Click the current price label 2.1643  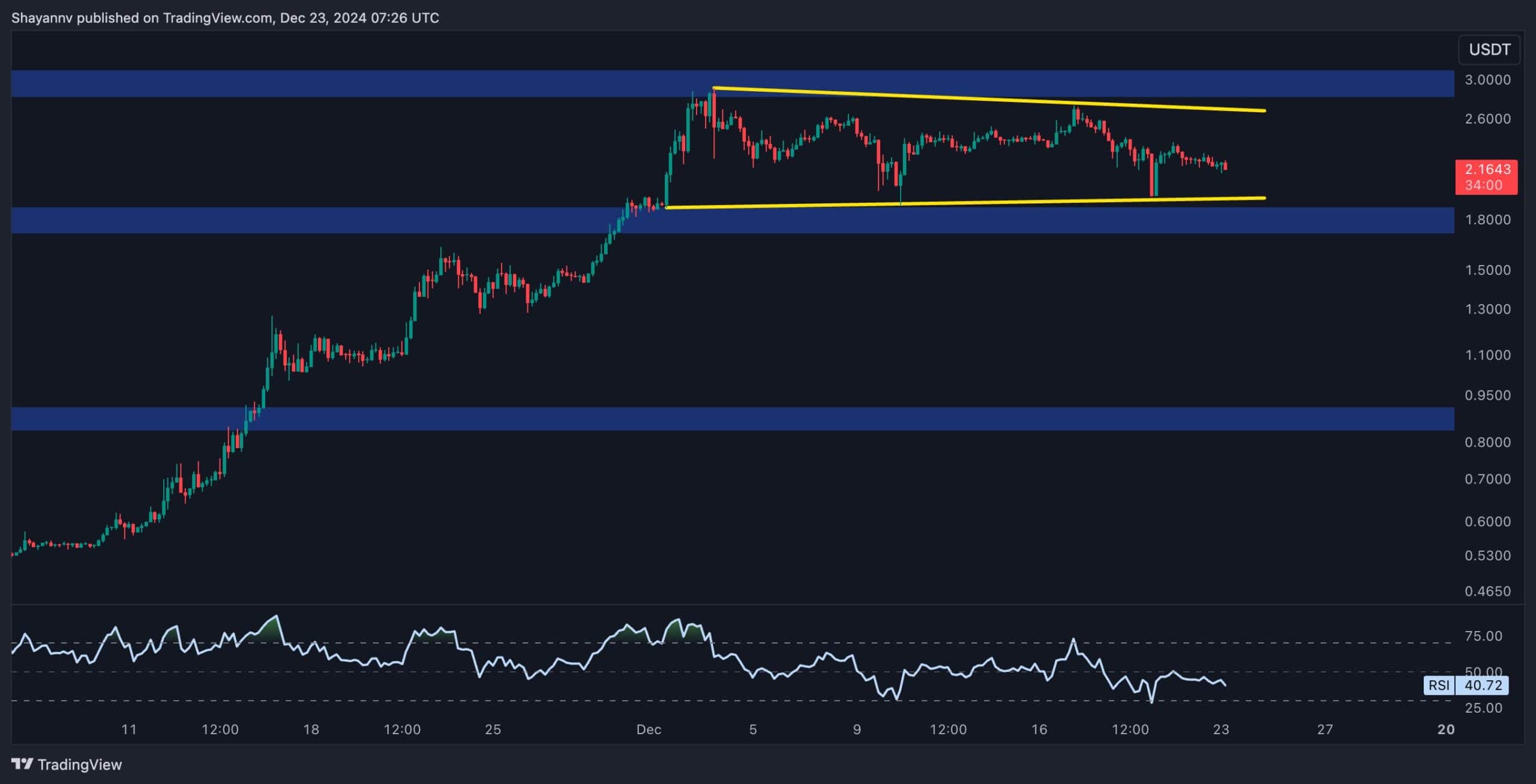click(1486, 170)
